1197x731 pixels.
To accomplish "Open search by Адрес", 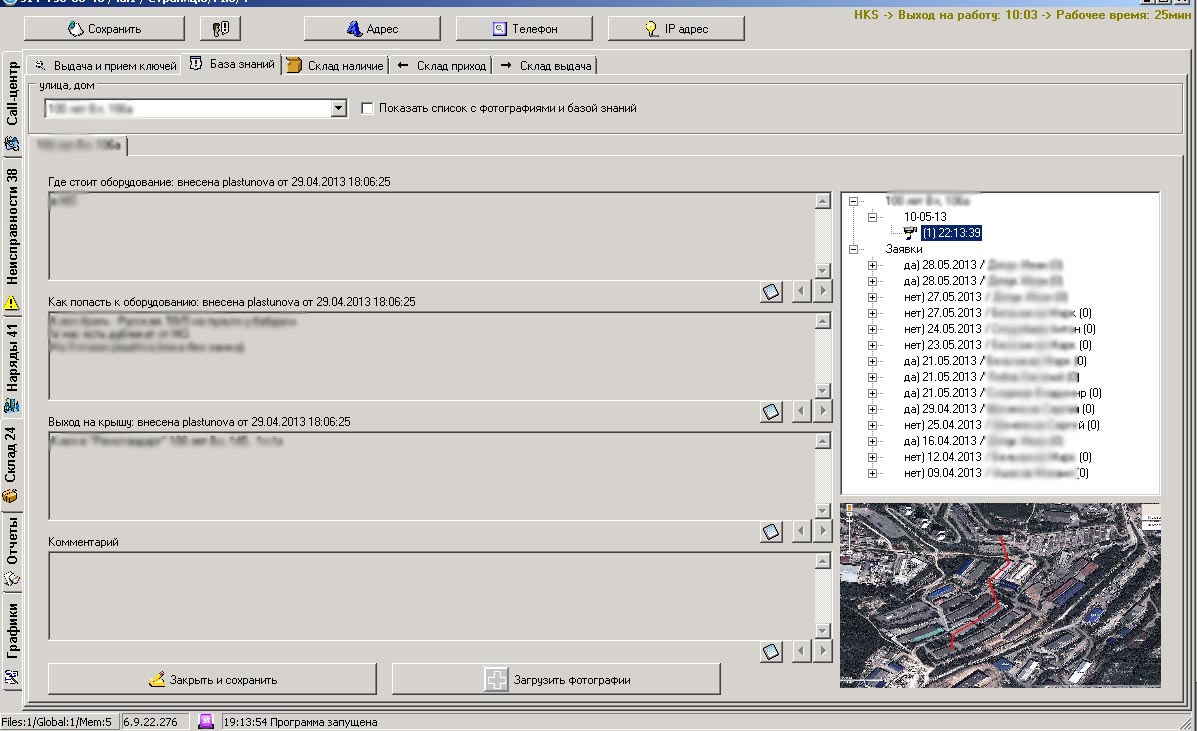I will coord(372,29).
